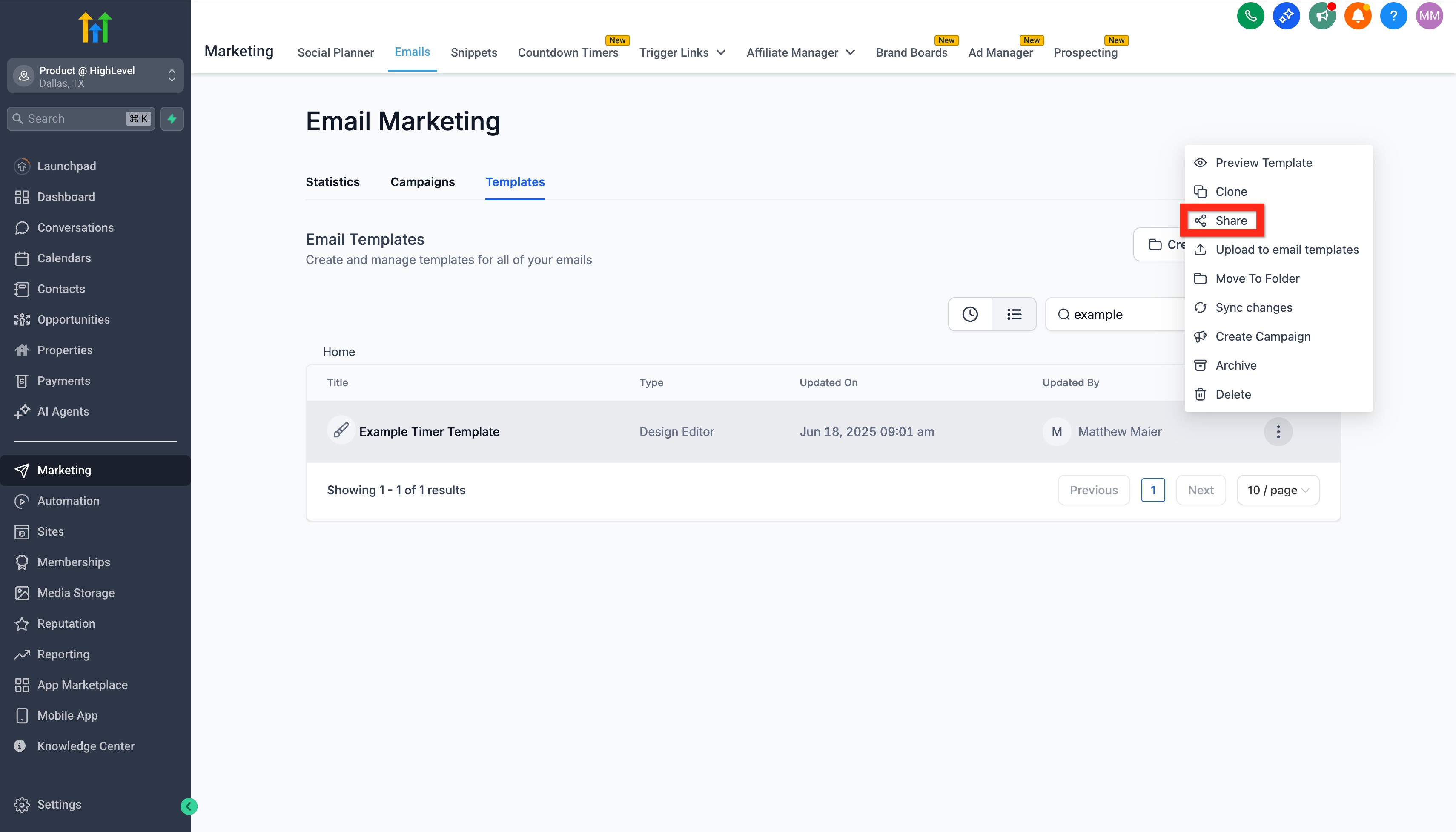Viewport: 1456px width, 832px height.
Task: Click the lightning bolt quick actions icon
Action: (172, 119)
